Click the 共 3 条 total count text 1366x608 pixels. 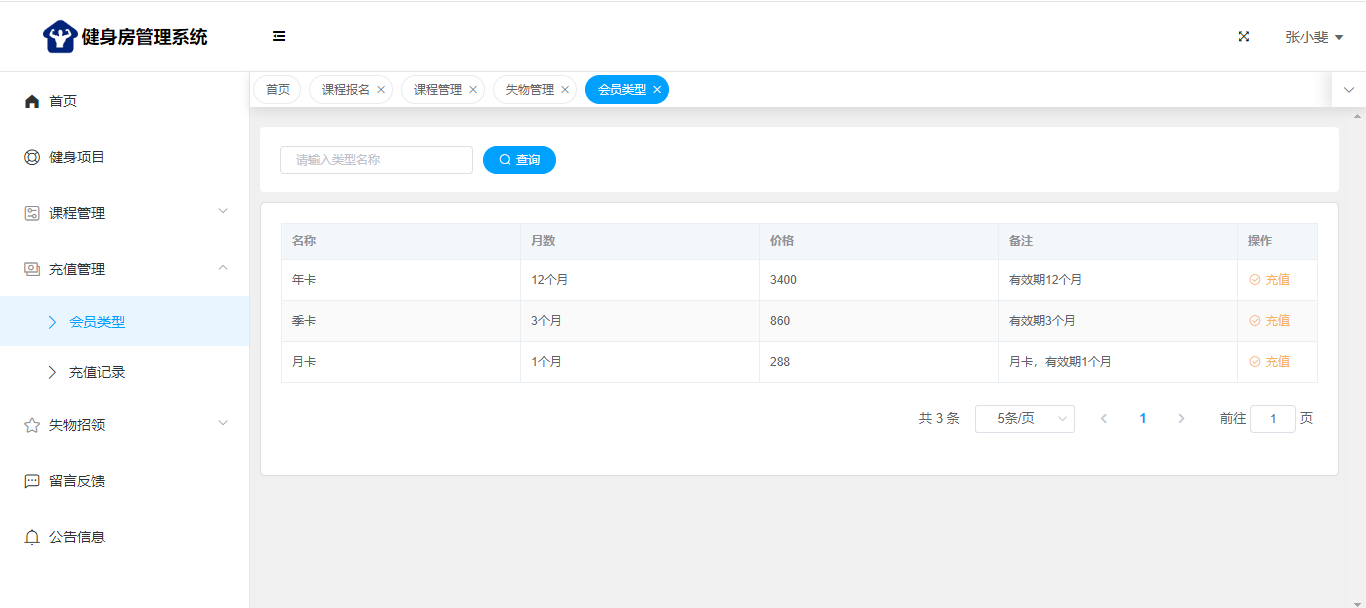tap(939, 419)
